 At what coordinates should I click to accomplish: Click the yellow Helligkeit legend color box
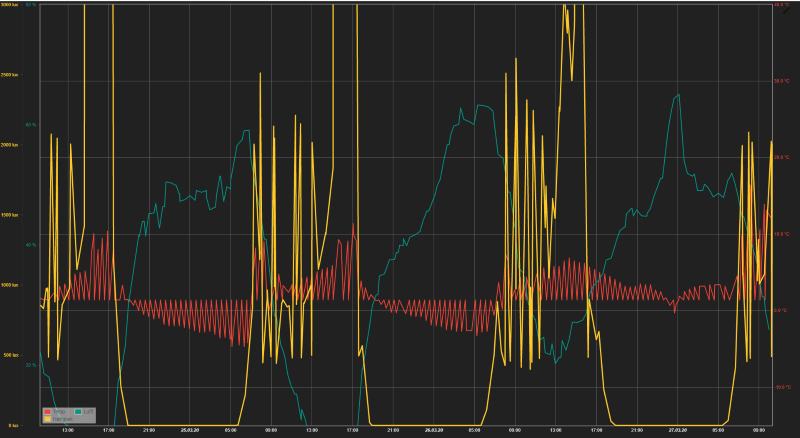[x=47, y=419]
